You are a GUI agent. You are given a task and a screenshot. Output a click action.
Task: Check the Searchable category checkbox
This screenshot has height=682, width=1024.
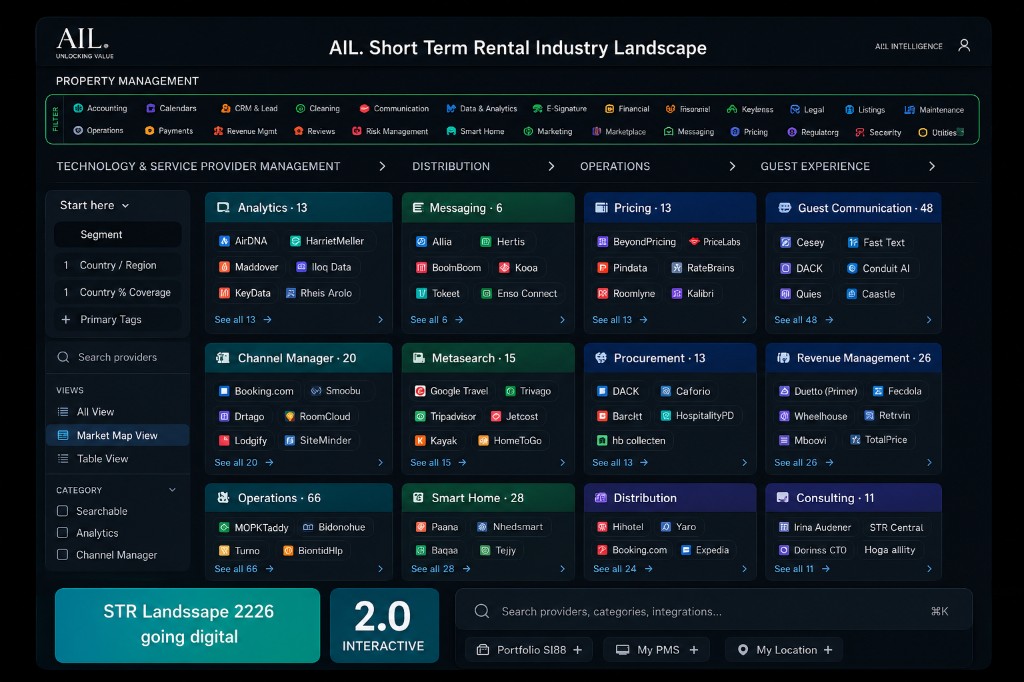[63, 511]
